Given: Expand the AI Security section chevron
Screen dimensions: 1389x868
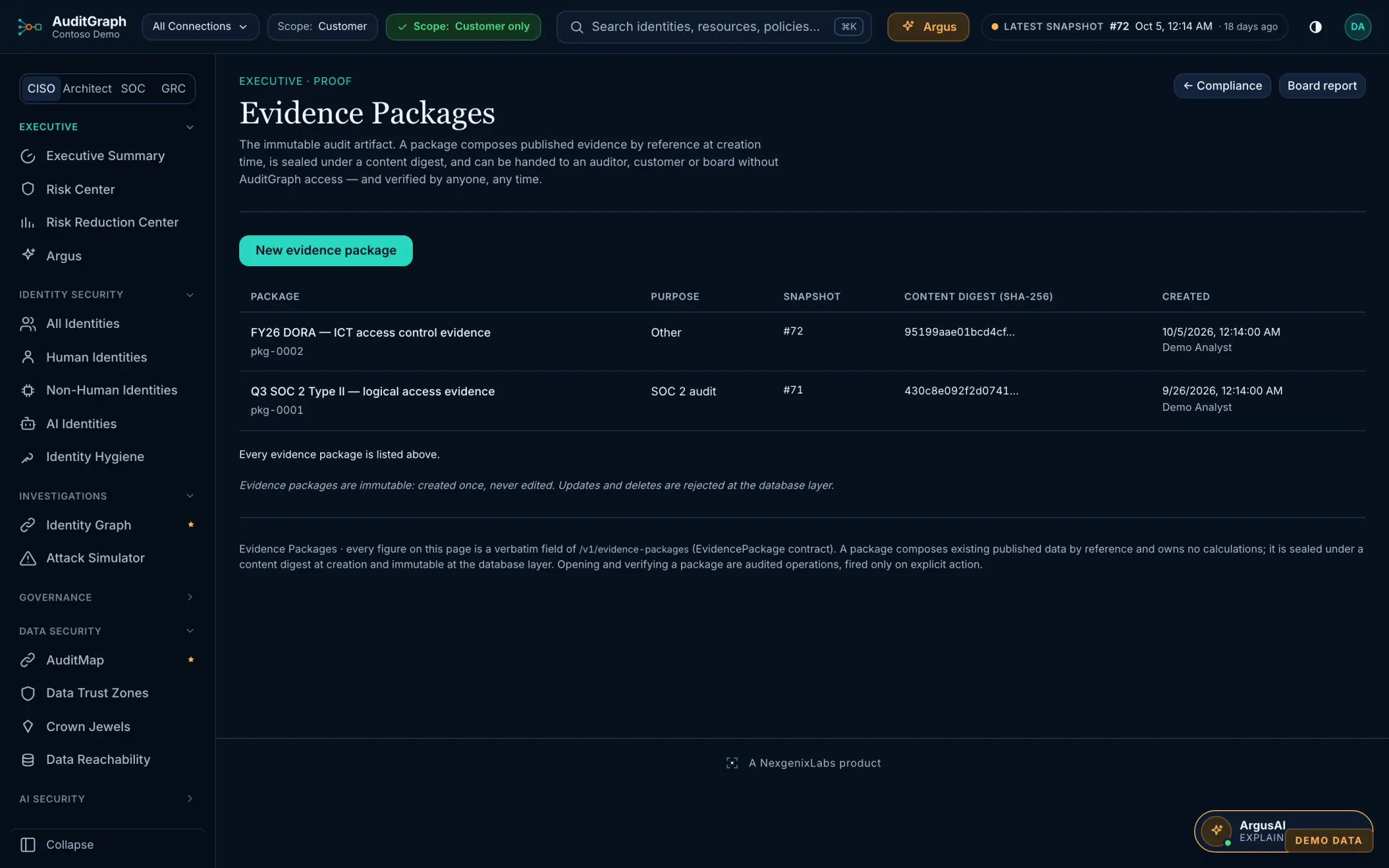Looking at the screenshot, I should tap(190, 799).
